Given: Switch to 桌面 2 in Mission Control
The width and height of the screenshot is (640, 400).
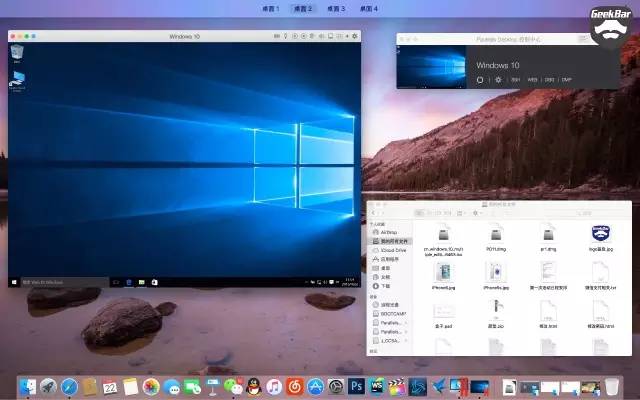Looking at the screenshot, I should pos(303,8).
